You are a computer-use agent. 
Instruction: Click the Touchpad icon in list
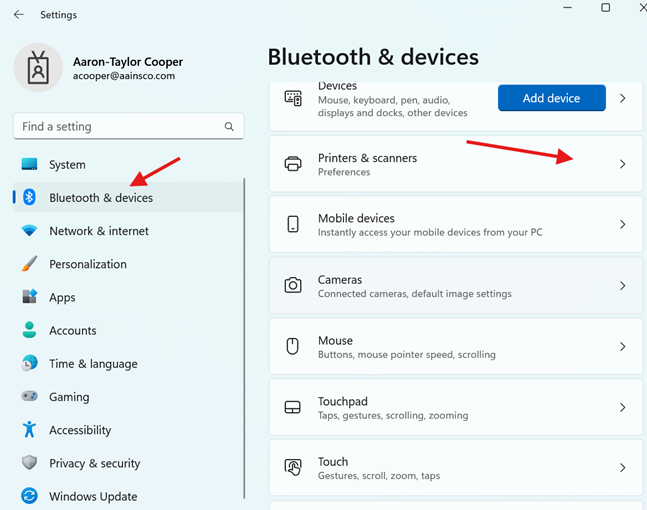point(293,408)
